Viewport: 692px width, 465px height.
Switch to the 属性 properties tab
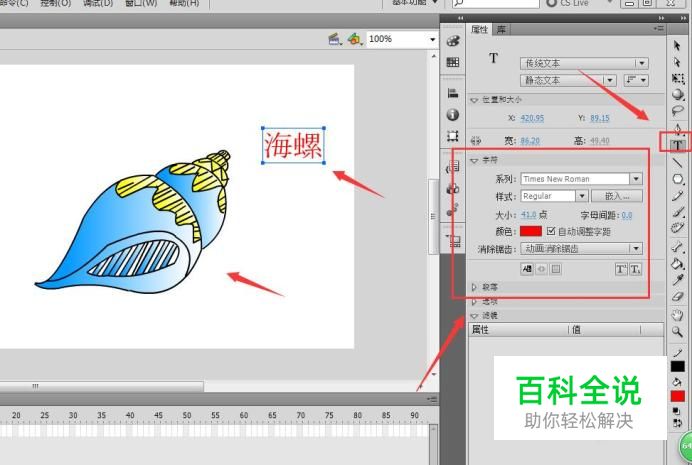[x=479, y=30]
